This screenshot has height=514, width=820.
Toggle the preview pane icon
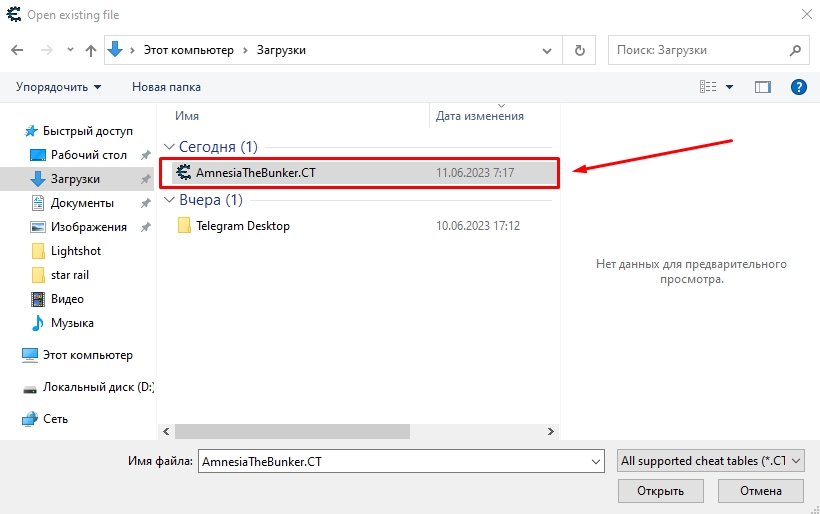pos(763,87)
